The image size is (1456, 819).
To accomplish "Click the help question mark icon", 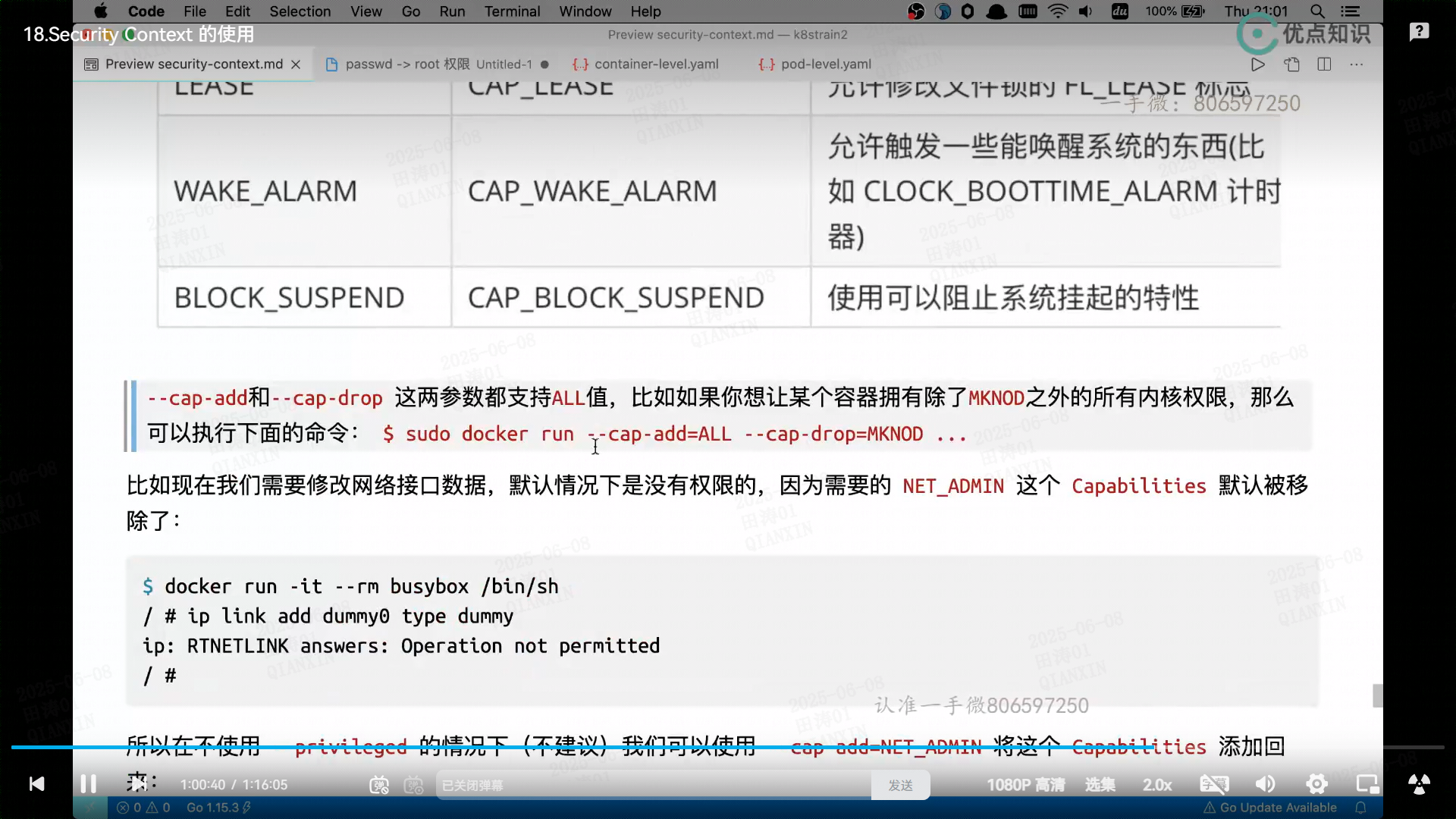I will [x=1419, y=32].
